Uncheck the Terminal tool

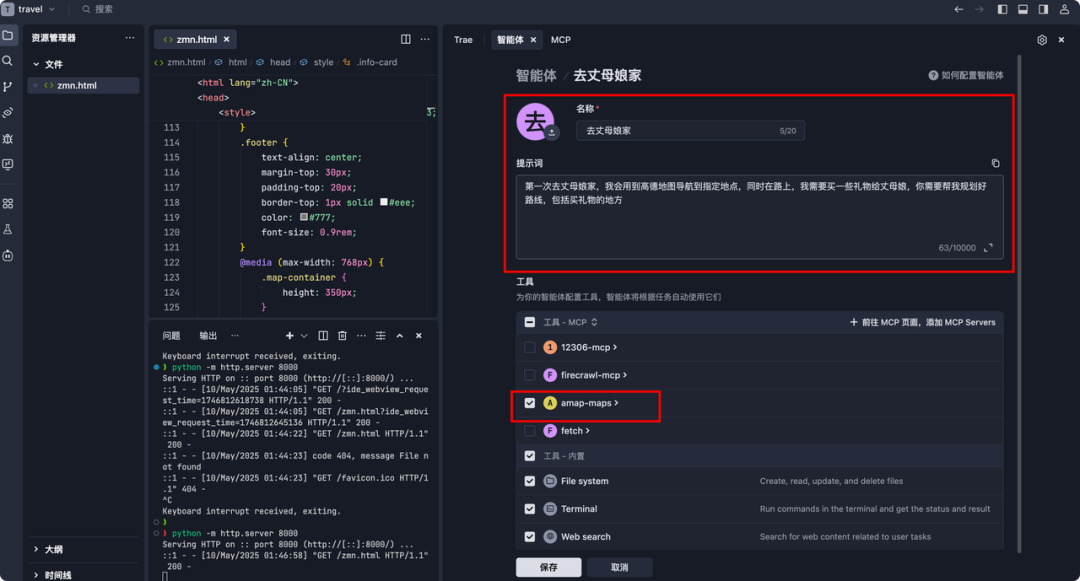[x=530, y=509]
